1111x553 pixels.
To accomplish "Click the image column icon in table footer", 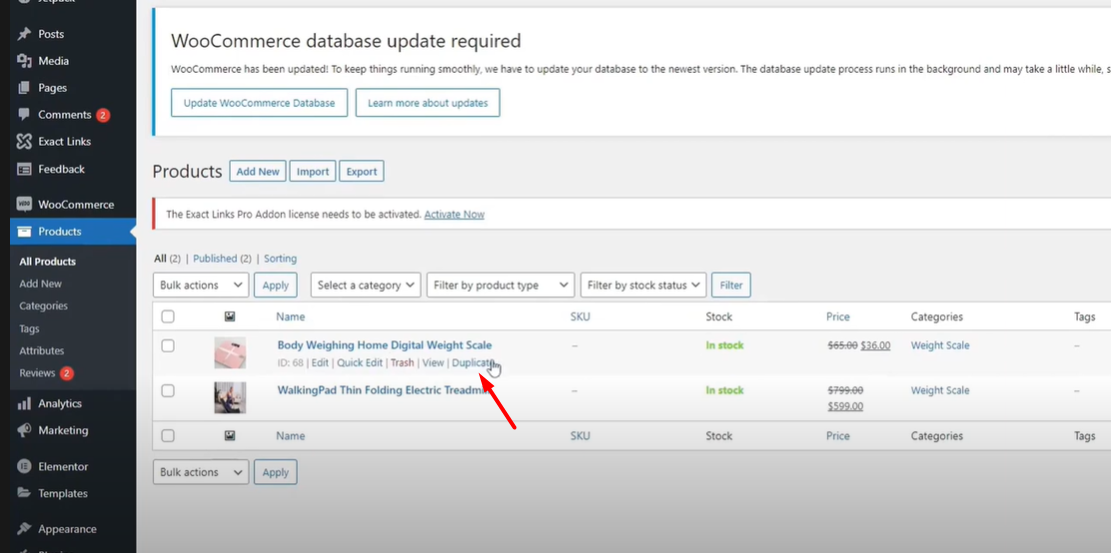I will tap(230, 436).
